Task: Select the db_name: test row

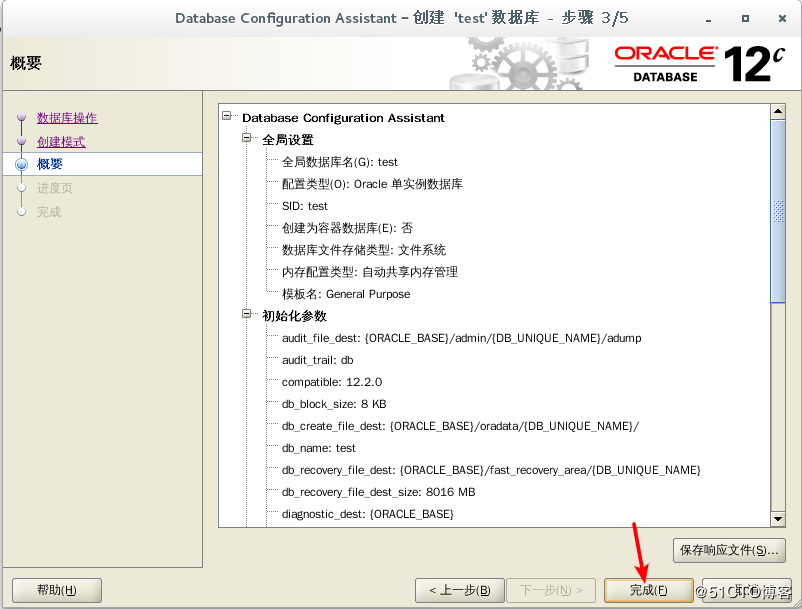Action: (319, 448)
